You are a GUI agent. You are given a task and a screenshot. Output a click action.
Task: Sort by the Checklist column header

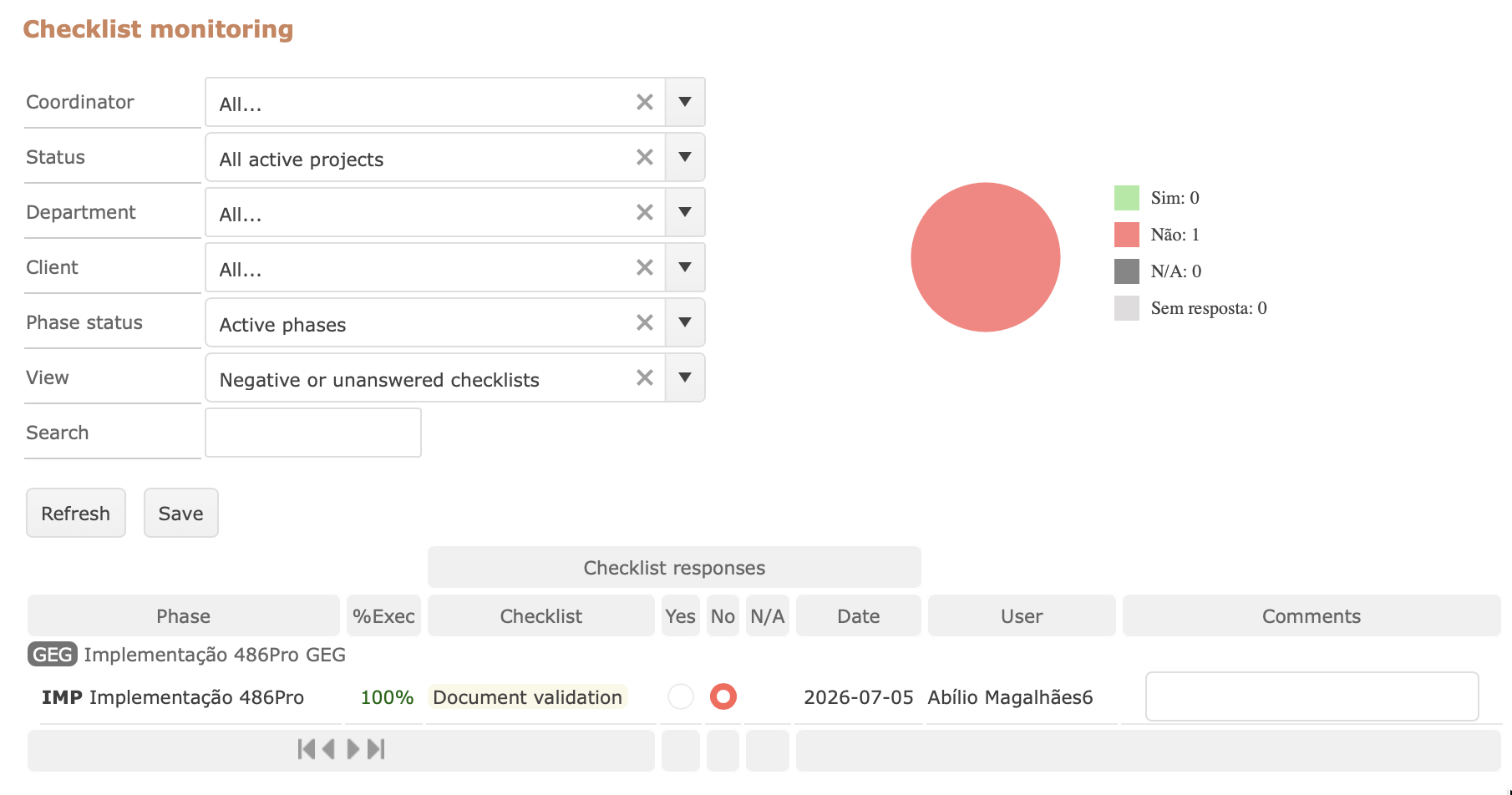[541, 615]
